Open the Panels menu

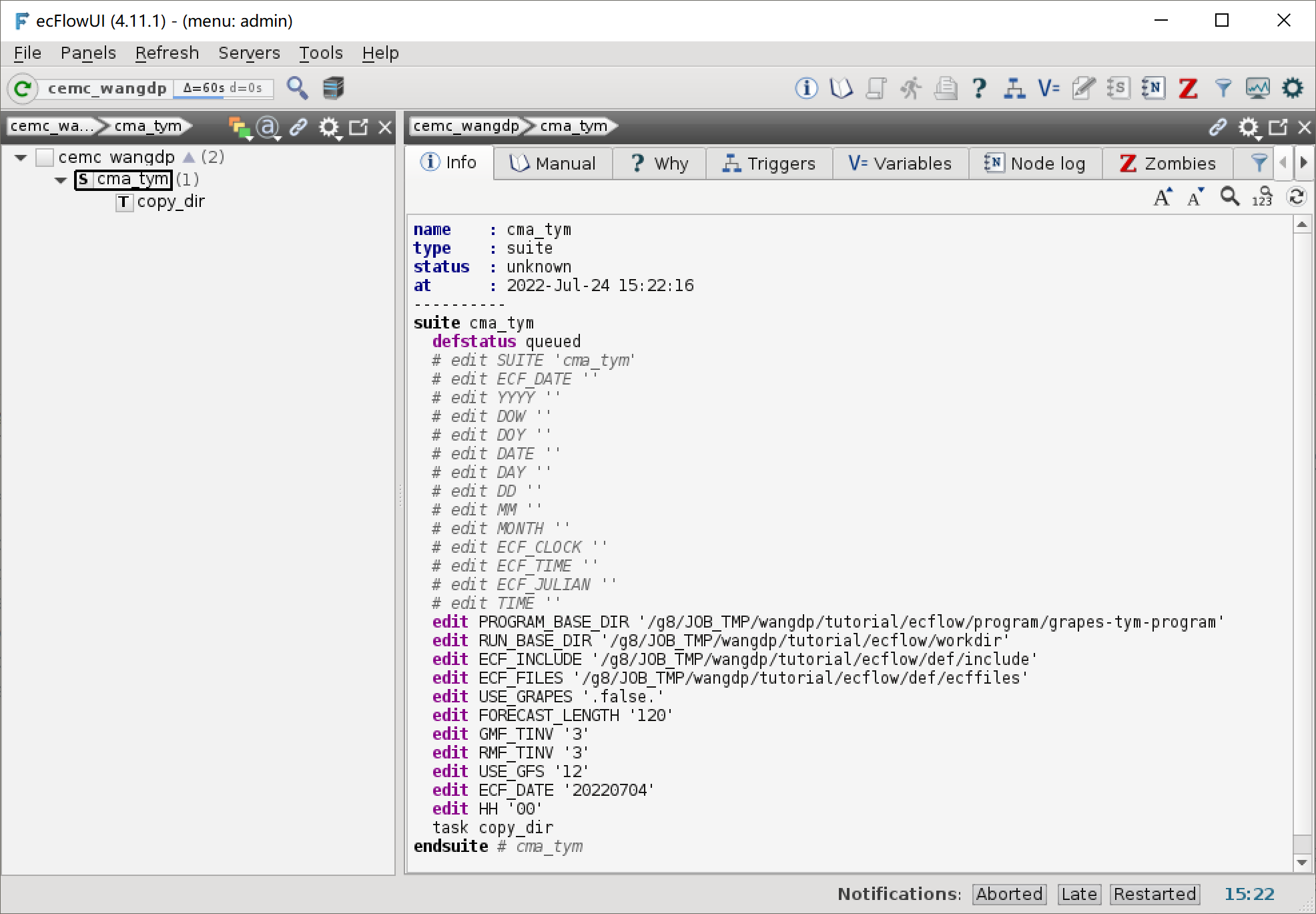point(88,53)
